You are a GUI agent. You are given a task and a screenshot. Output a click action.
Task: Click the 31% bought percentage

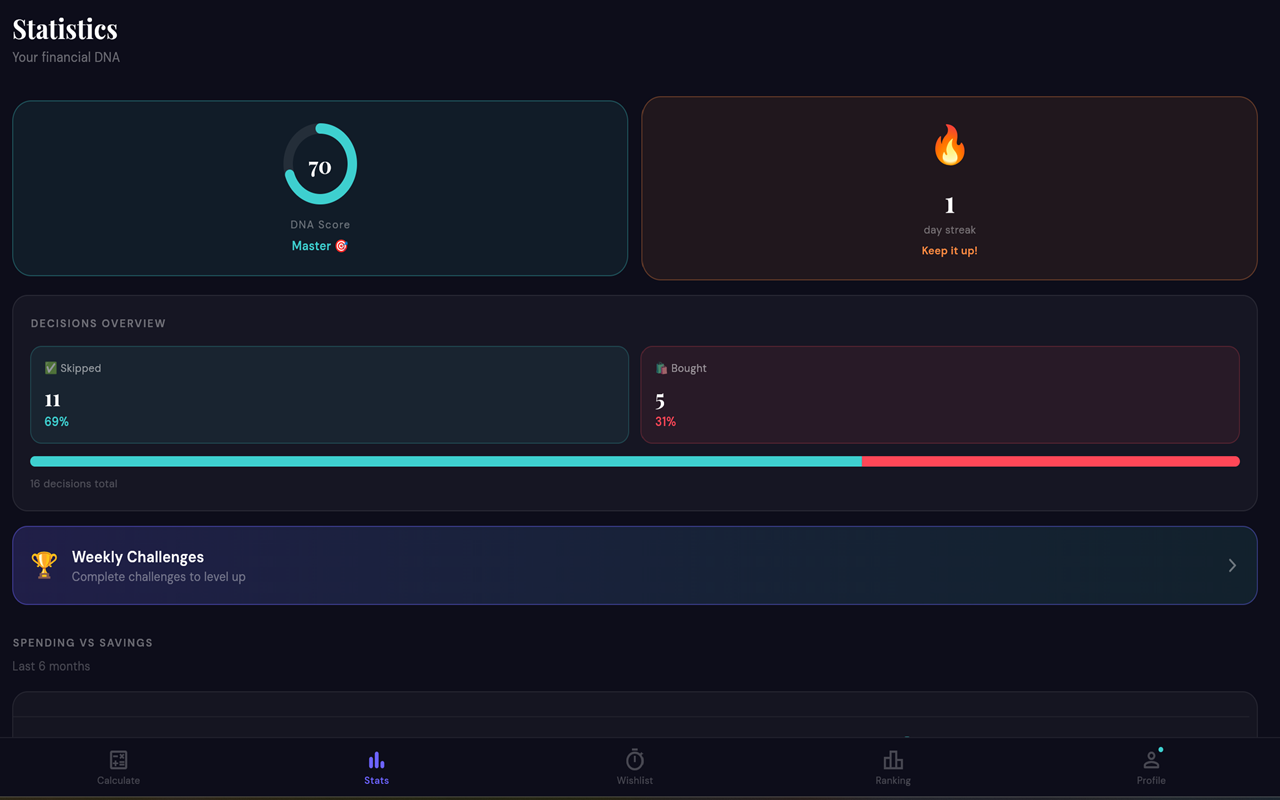(x=666, y=422)
